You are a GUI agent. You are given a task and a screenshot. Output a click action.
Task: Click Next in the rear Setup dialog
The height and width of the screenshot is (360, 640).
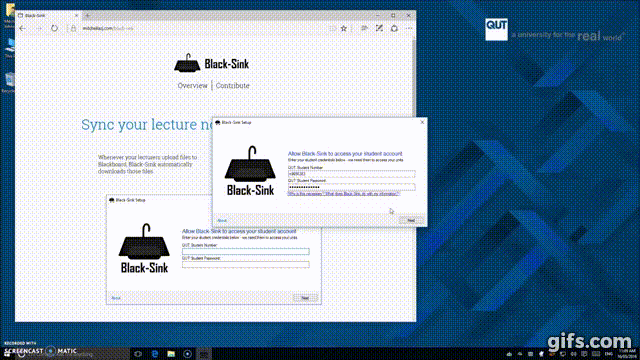305,298
